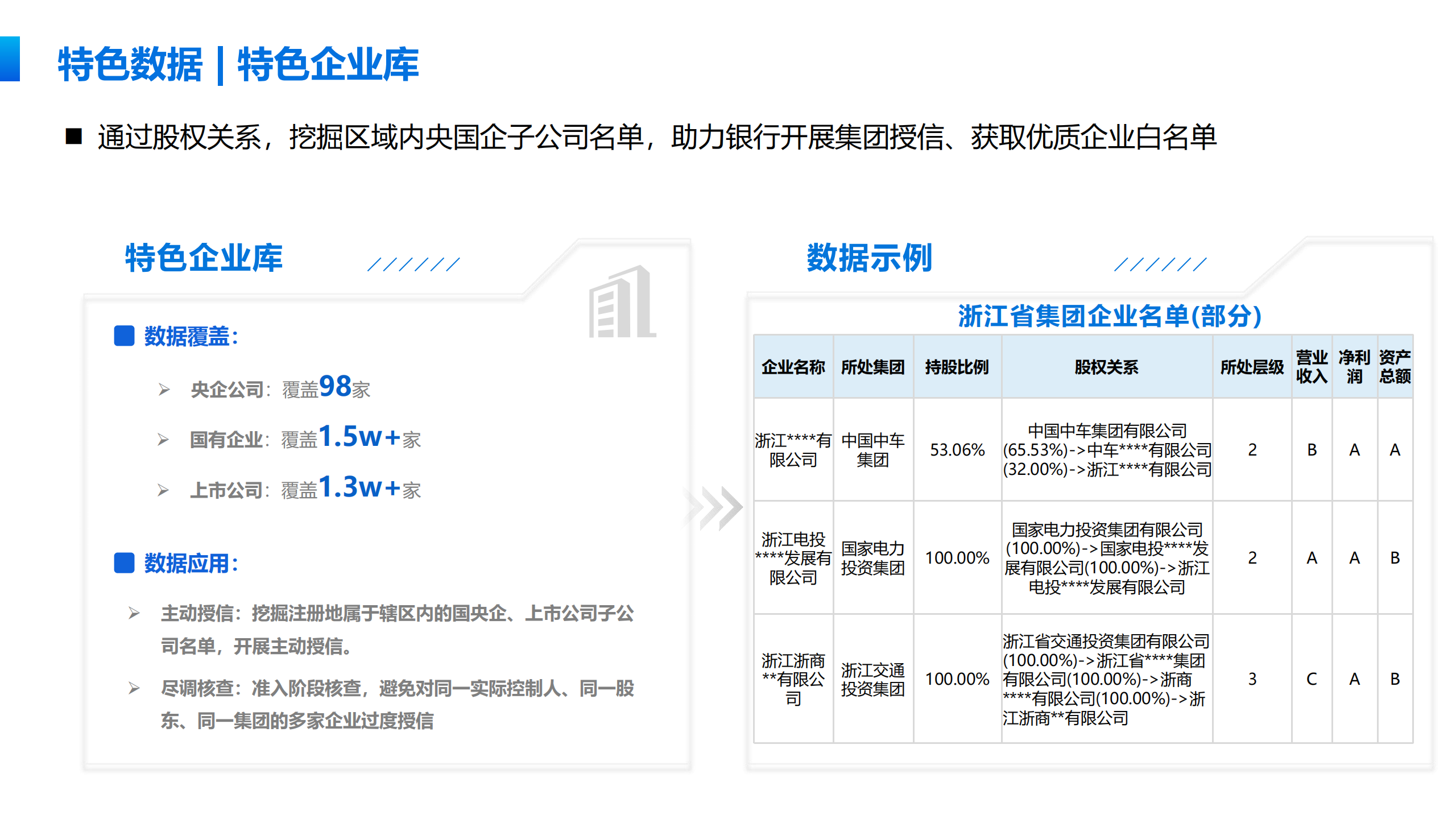The width and height of the screenshot is (1456, 819).
Task: Click blue square bullet beside 数据覆盖
Action: click(124, 336)
